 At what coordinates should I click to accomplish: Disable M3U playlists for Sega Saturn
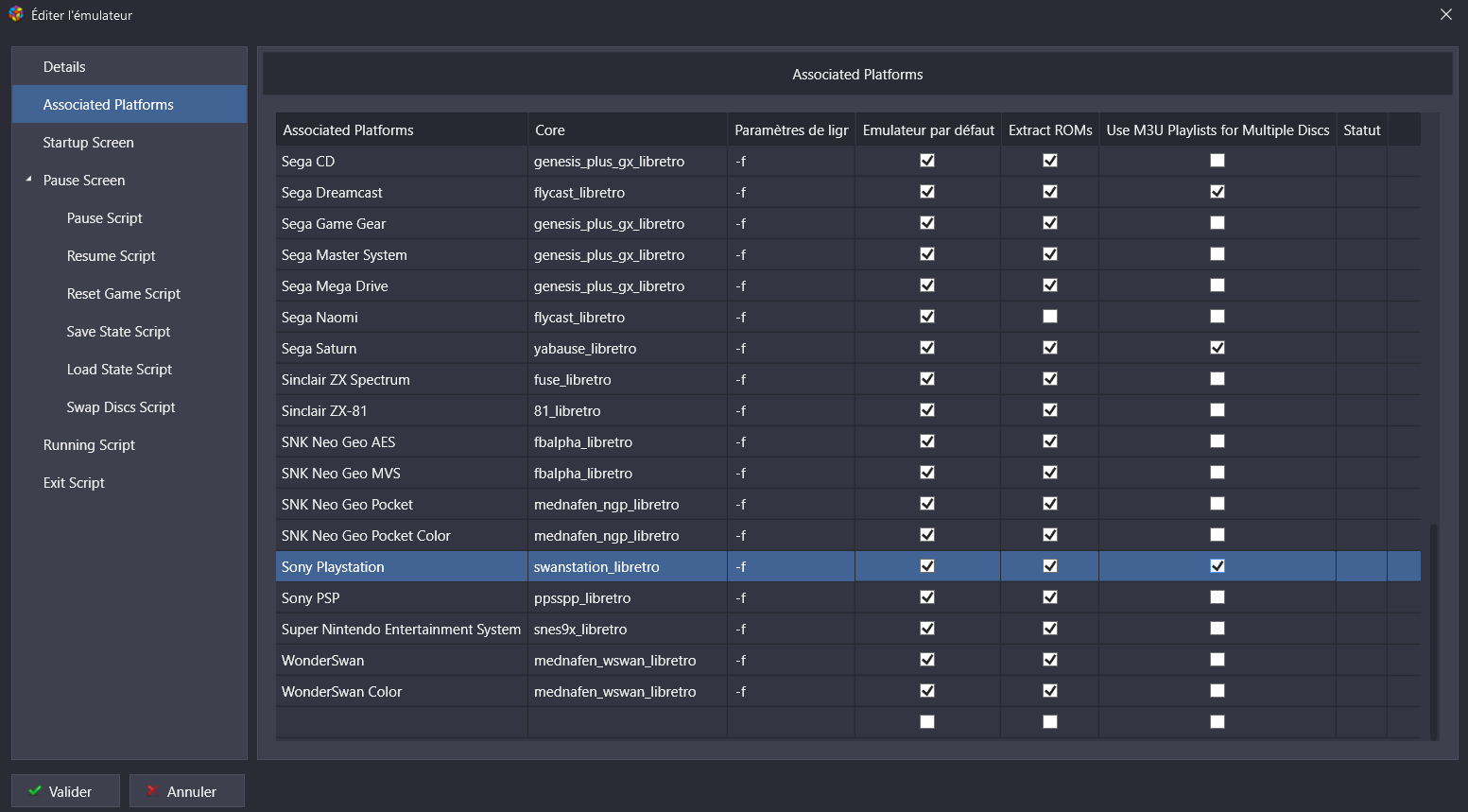[x=1218, y=348]
